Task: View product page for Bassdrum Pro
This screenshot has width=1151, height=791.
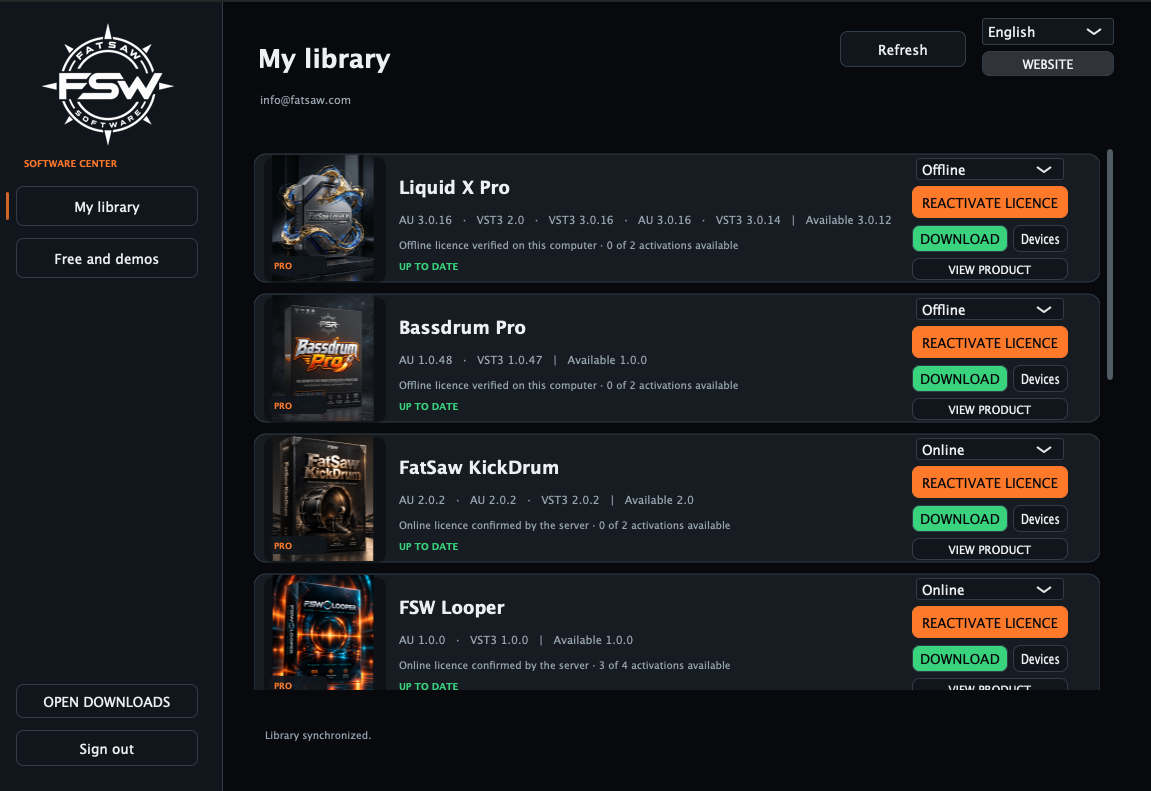Action: click(990, 409)
